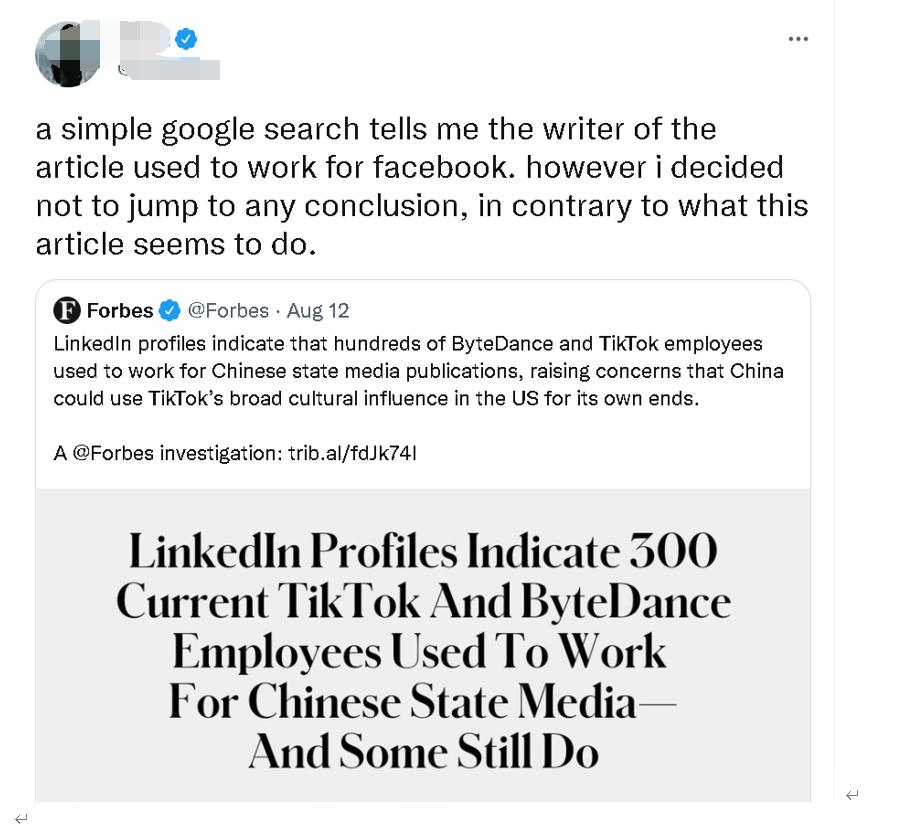The width and height of the screenshot is (899, 835).
Task: Click the article headline preview image
Action: point(423,644)
